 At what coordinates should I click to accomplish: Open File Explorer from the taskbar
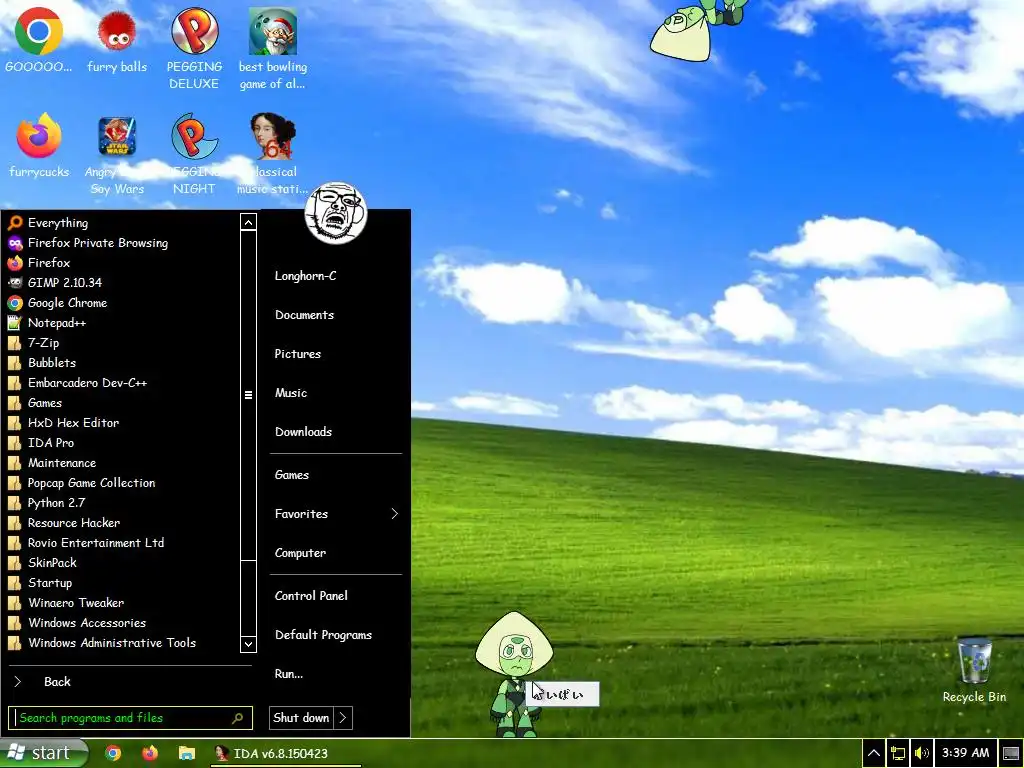(187, 753)
